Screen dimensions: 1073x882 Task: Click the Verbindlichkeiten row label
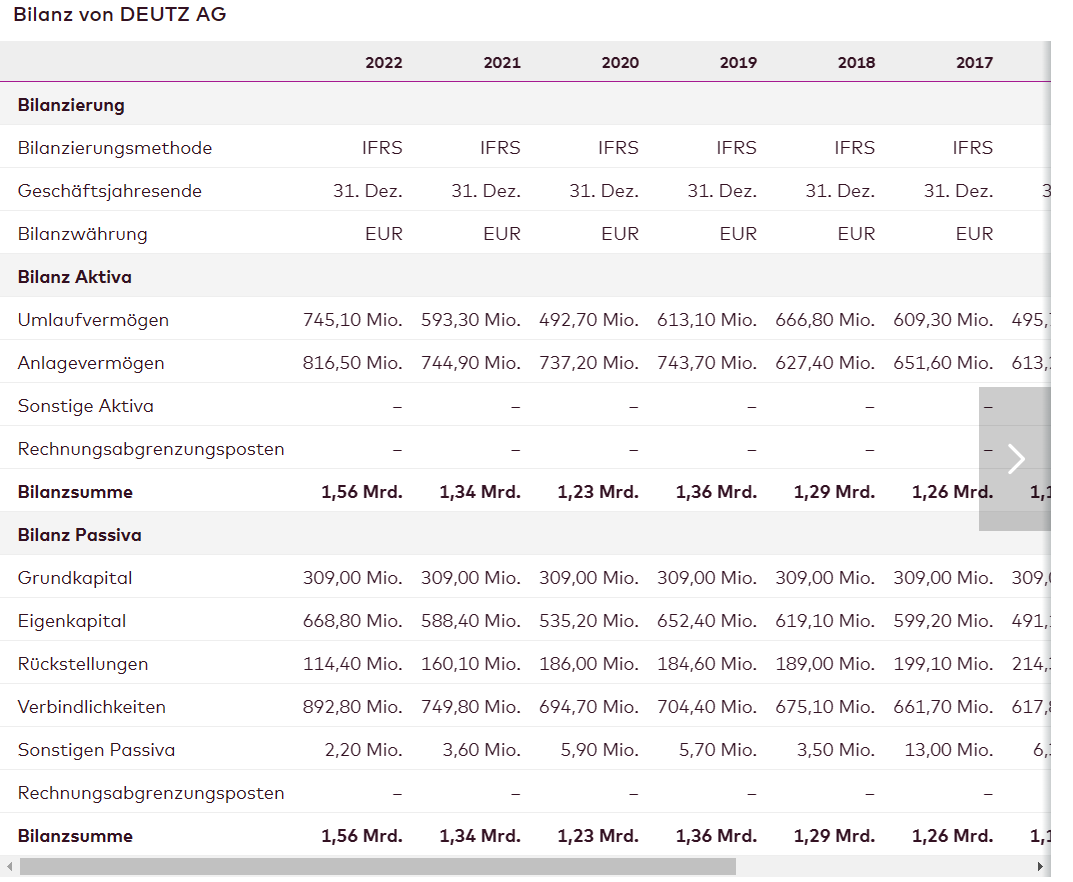click(x=92, y=707)
